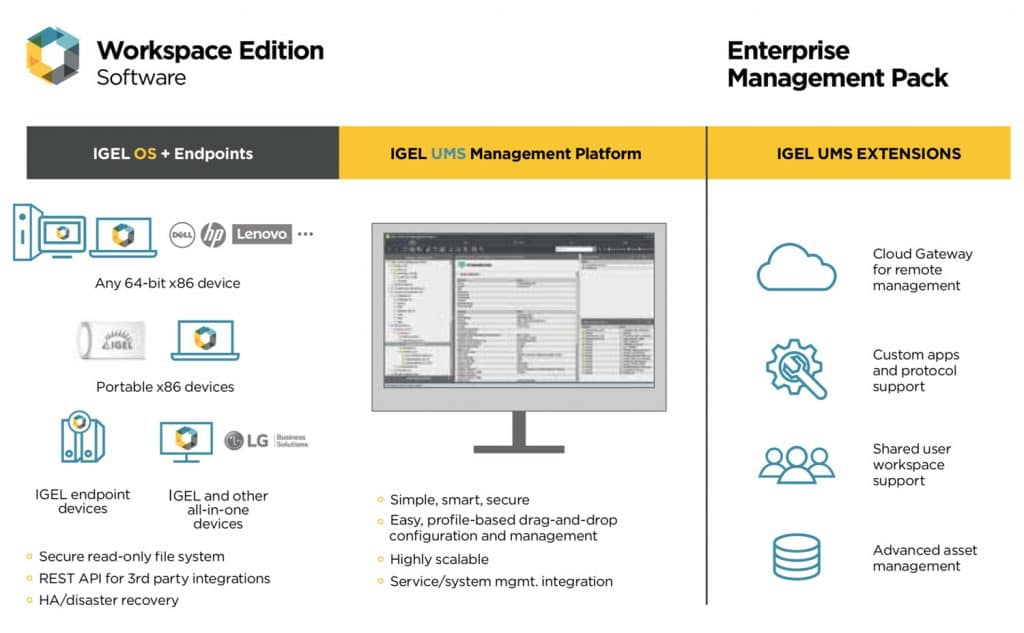Click 'REST API for 3rd party integrations' bullet

pyautogui.click(x=154, y=578)
